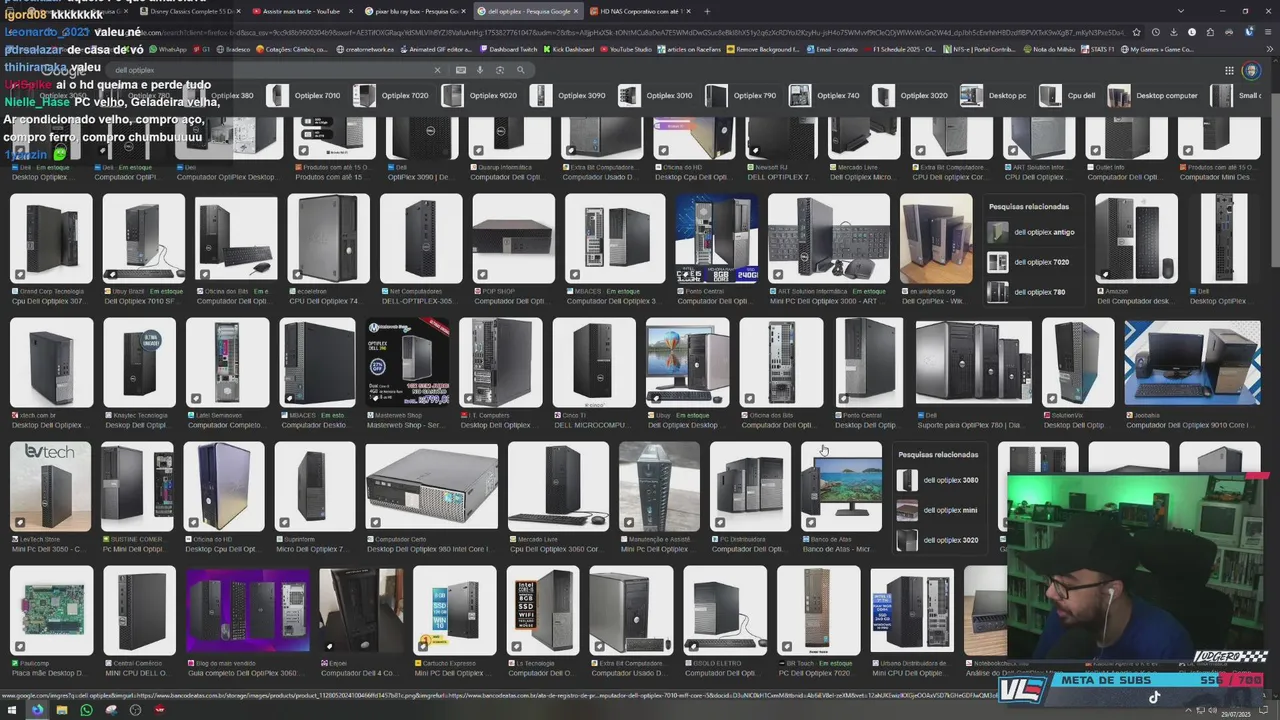Open the new tab with plus button
This screenshot has height=720, width=1280.
tap(707, 11)
